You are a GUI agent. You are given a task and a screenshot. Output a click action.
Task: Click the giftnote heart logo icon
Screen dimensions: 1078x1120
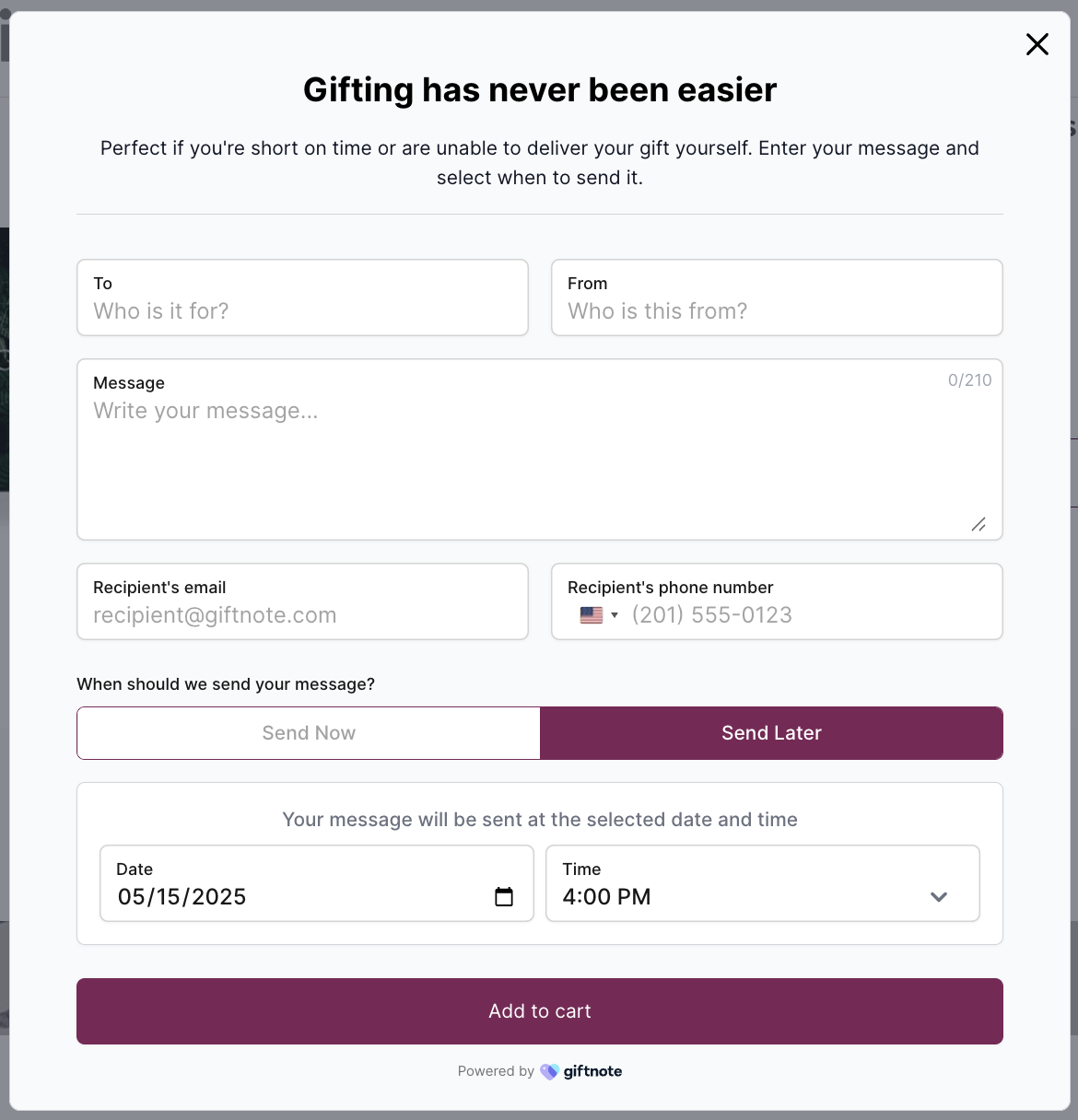tap(549, 1071)
